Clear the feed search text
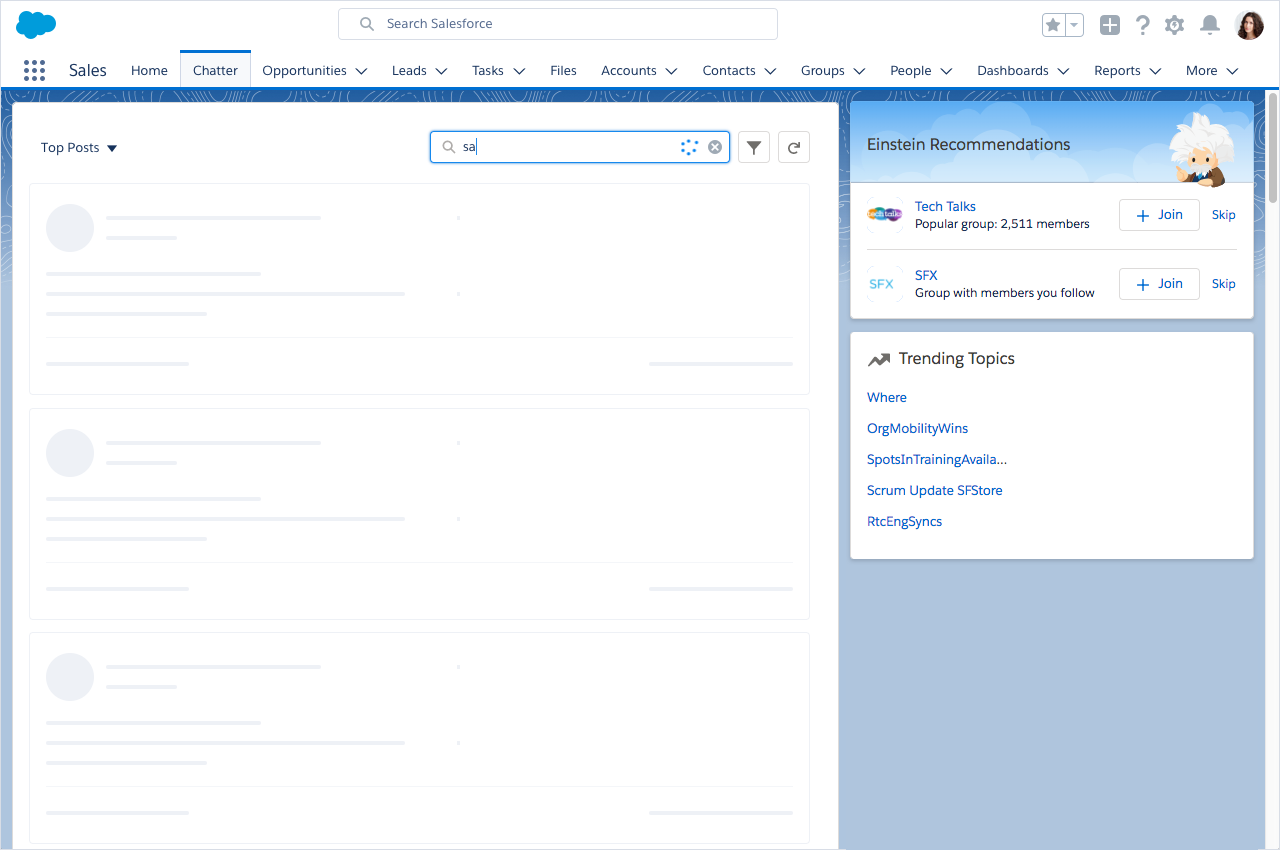Viewport: 1280px width, 850px height. click(715, 147)
